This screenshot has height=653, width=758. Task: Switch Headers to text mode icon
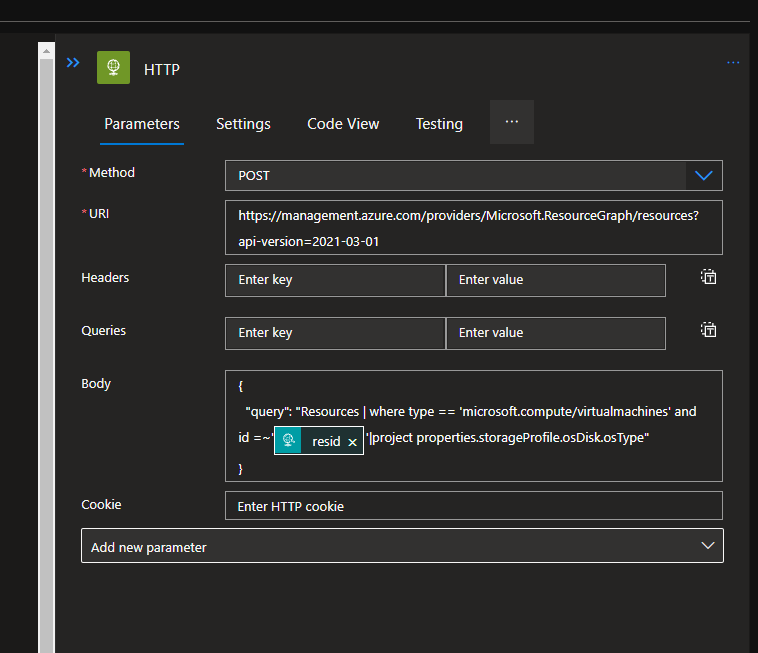pyautogui.click(x=709, y=277)
